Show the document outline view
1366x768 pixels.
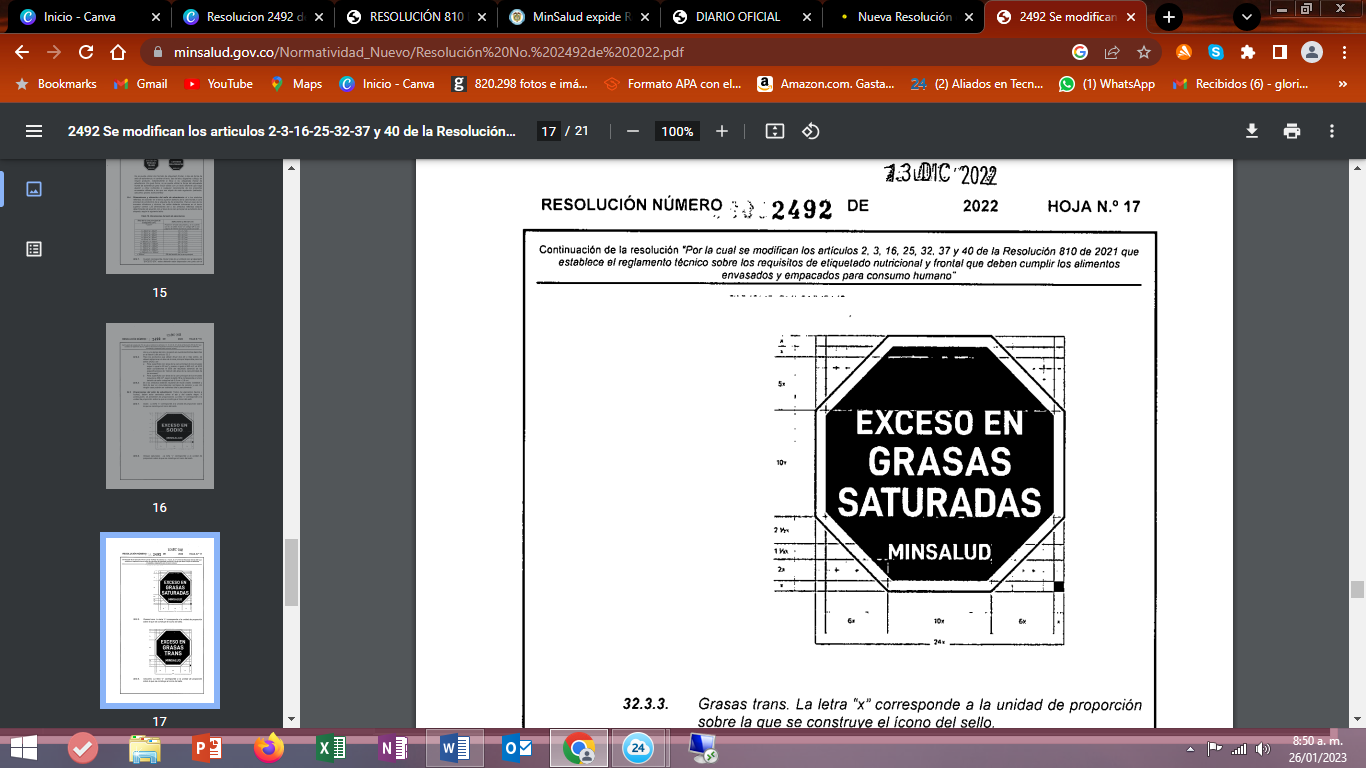(34, 249)
